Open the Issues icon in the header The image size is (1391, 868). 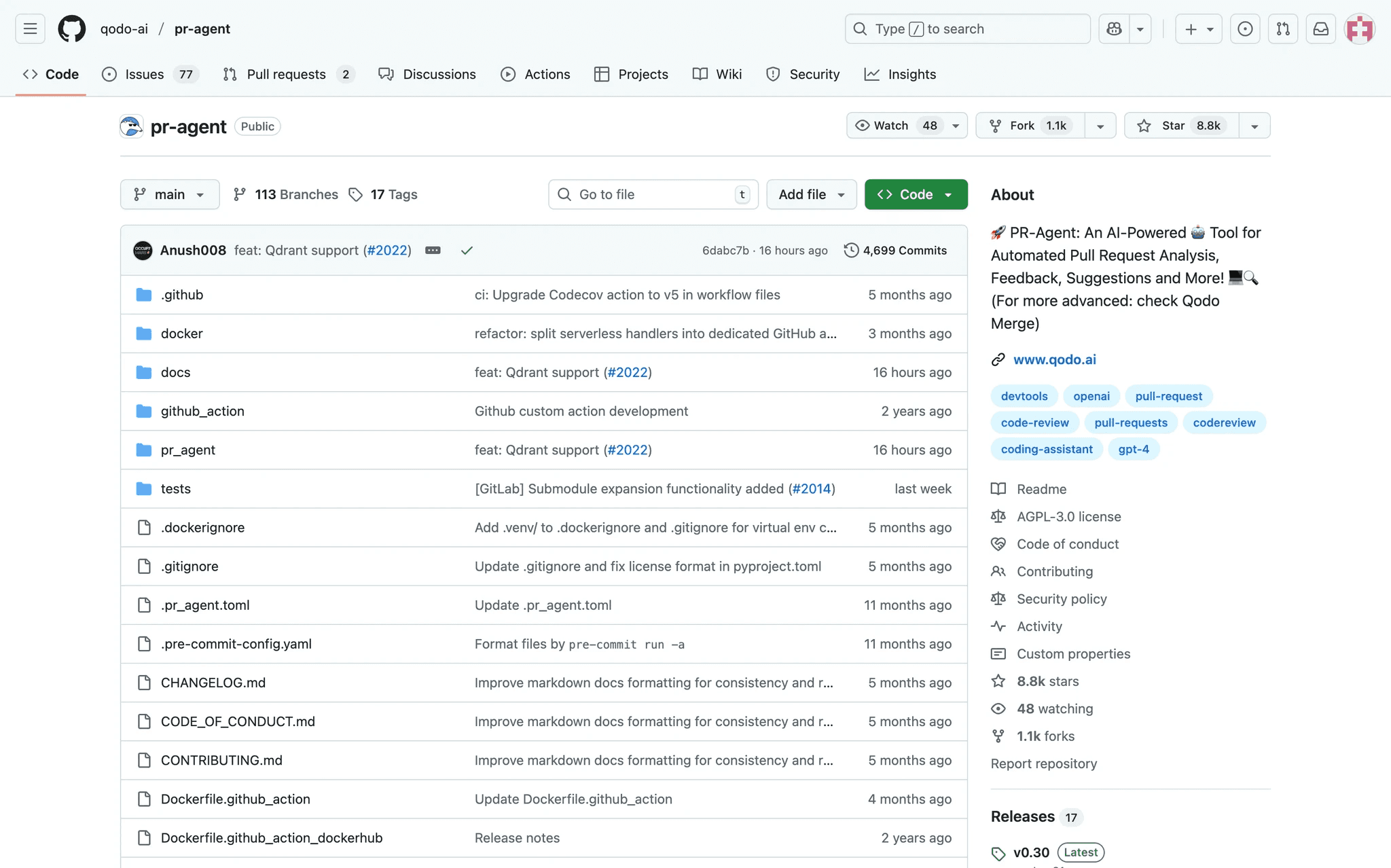coord(1245,29)
